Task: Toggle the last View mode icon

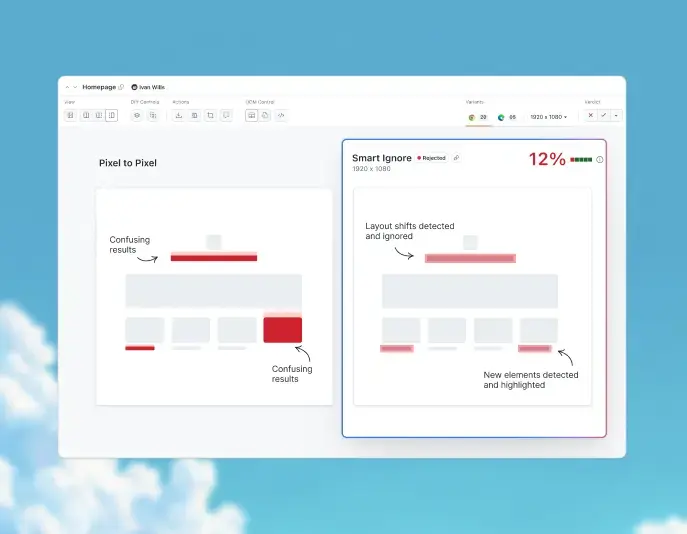Action: click(x=112, y=116)
